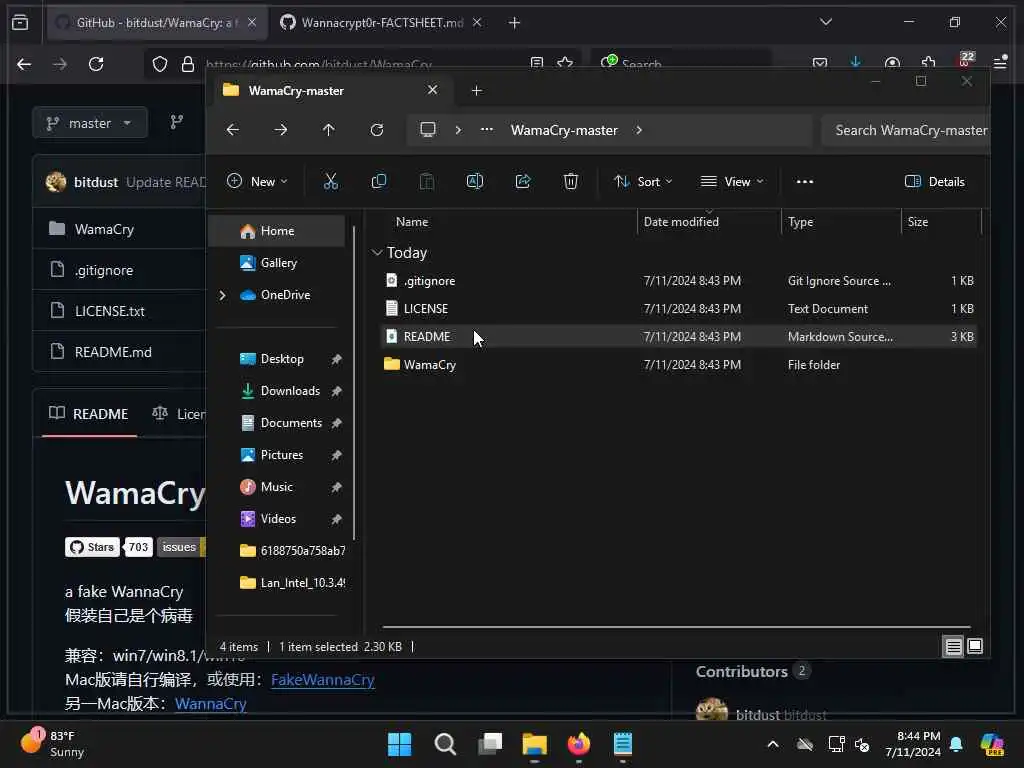Go back in File Explorer

point(232,130)
